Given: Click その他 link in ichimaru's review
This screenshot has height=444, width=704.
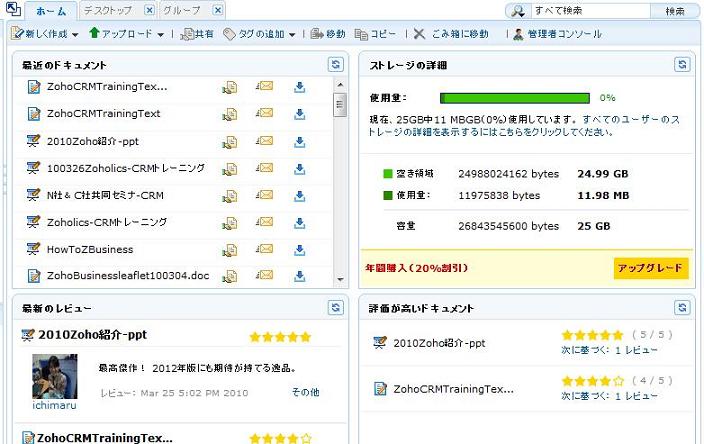Looking at the screenshot, I should pyautogui.click(x=305, y=392).
